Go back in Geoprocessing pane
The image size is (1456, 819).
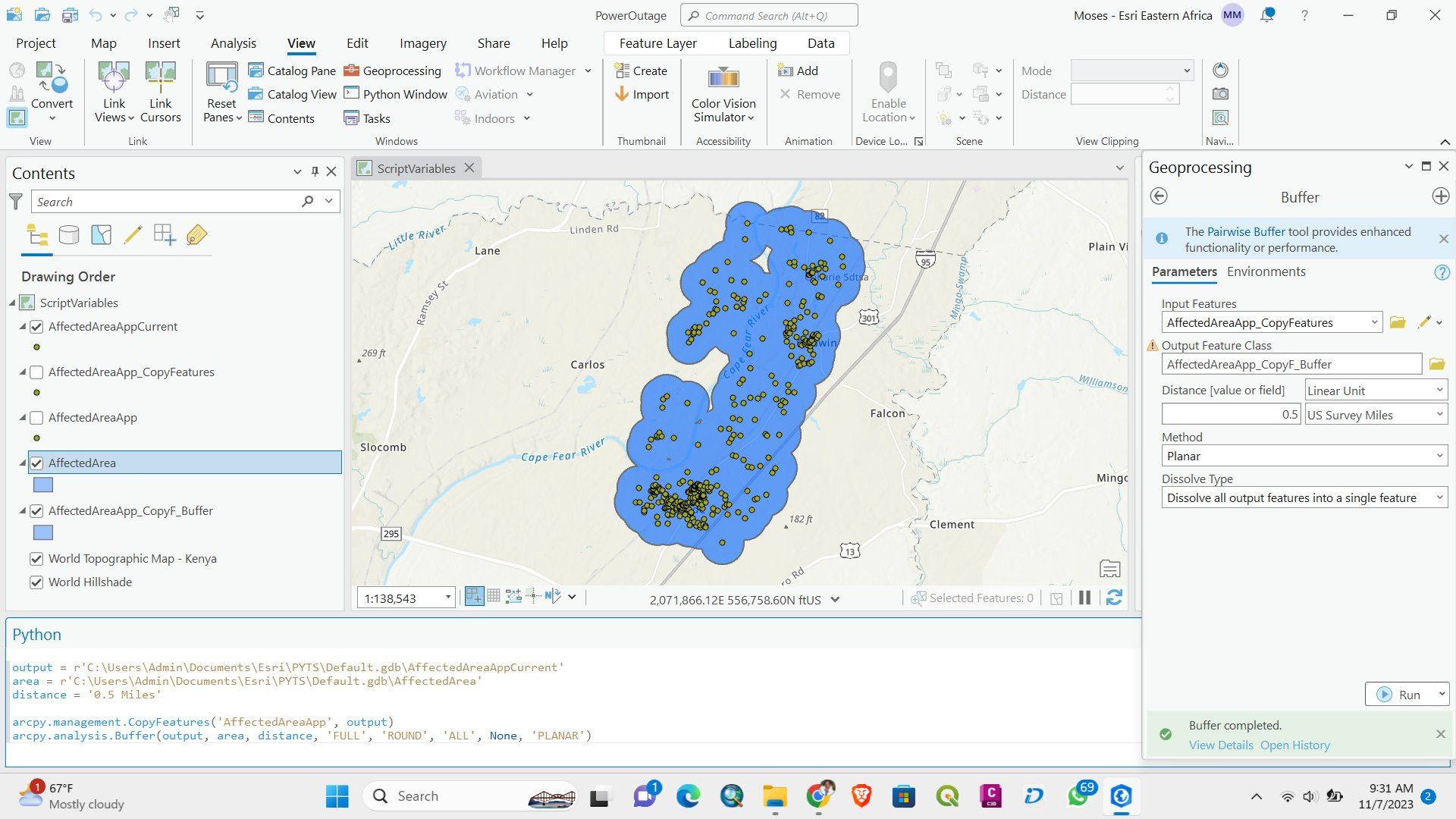click(1159, 196)
